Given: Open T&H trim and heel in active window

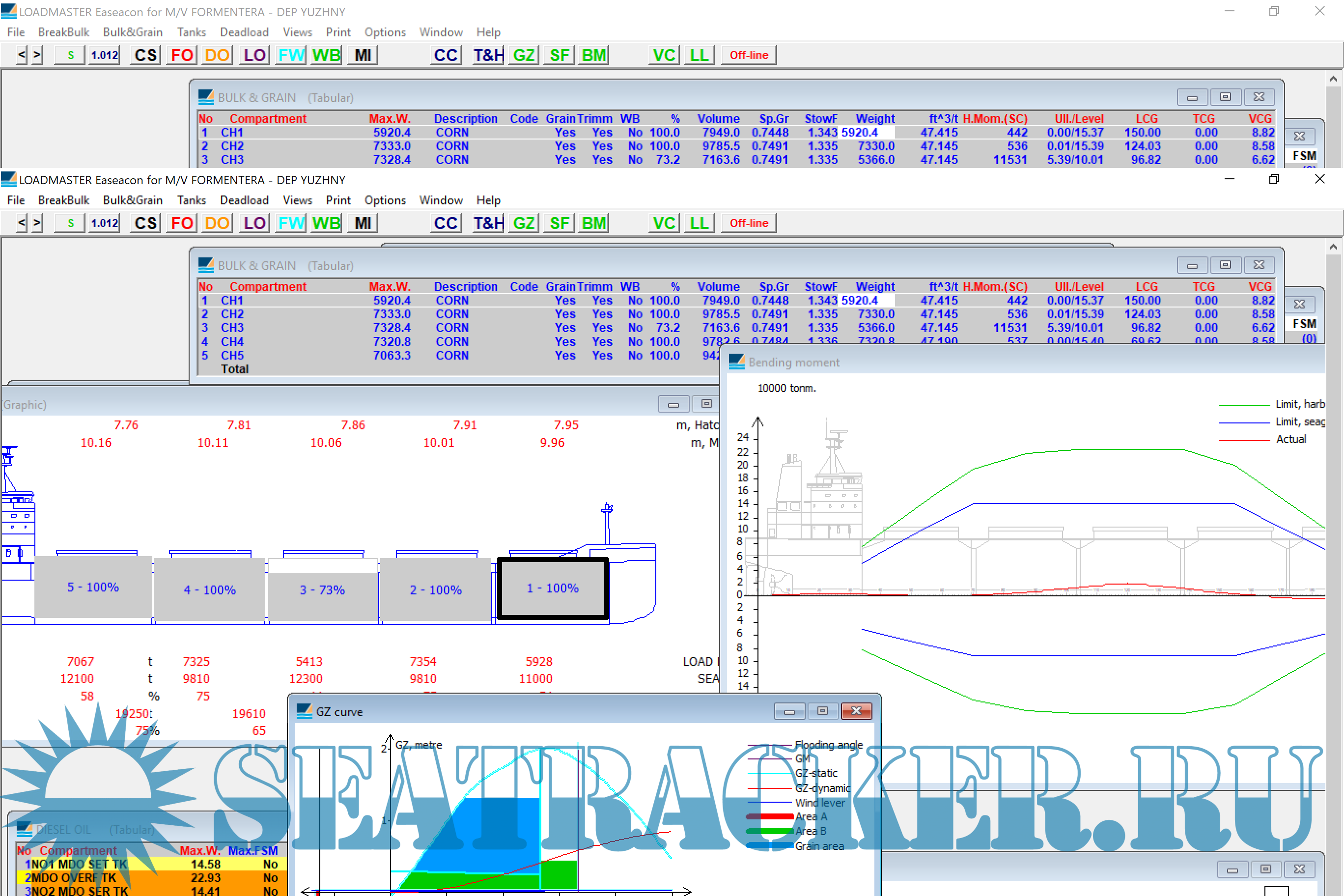Looking at the screenshot, I should point(488,223).
